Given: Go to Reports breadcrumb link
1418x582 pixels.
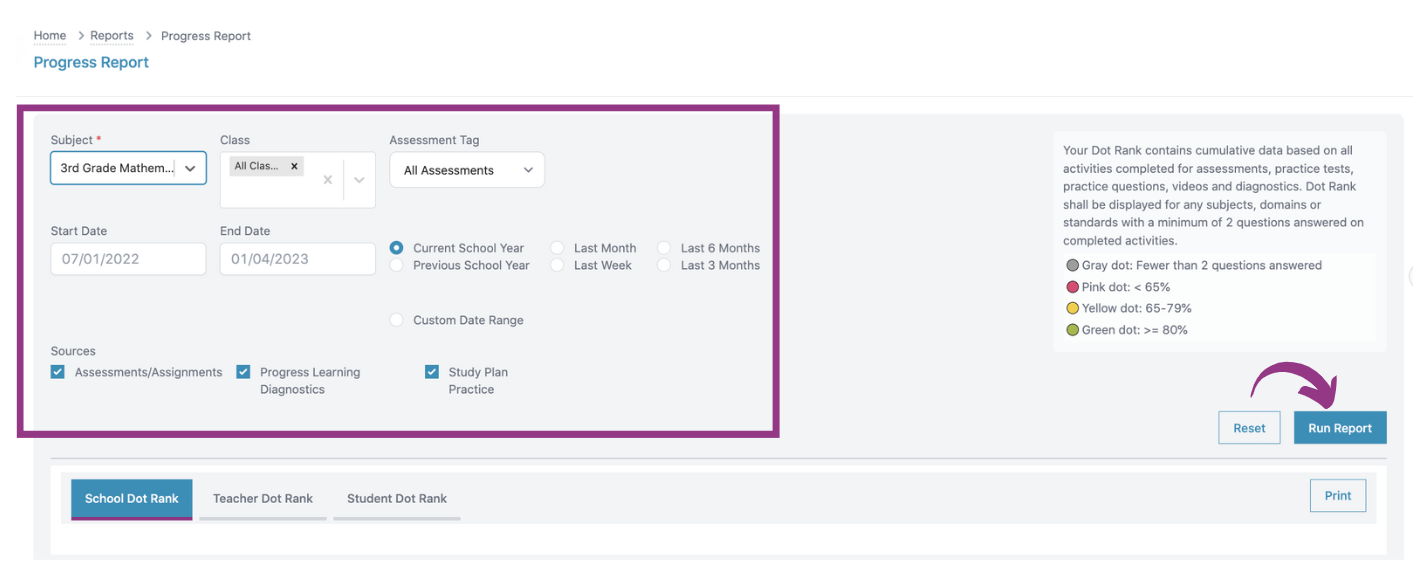Looking at the screenshot, I should pyautogui.click(x=112, y=36).
